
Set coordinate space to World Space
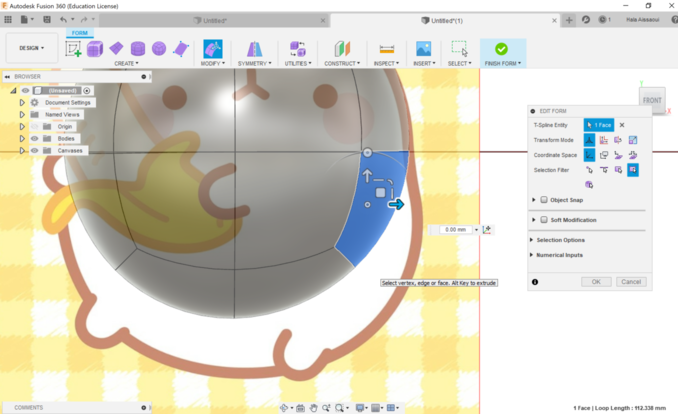click(x=589, y=155)
